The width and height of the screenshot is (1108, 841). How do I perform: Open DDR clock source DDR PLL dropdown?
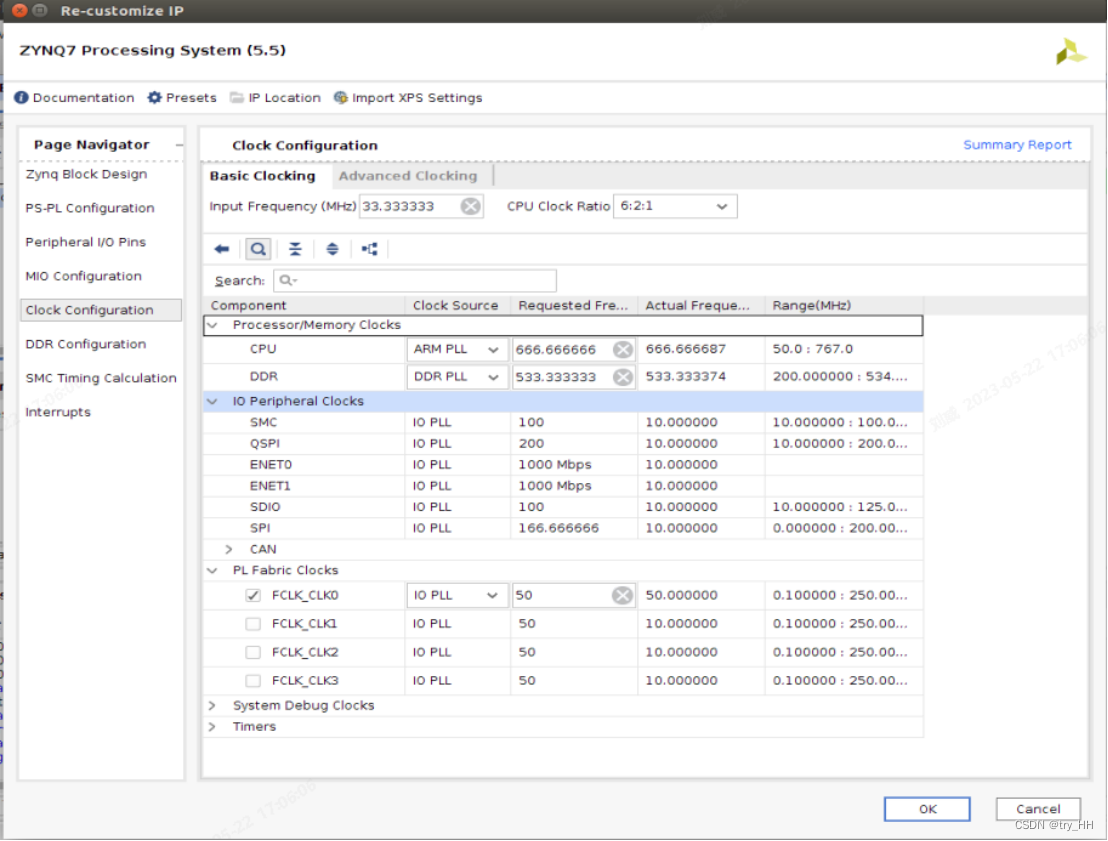tap(456, 377)
